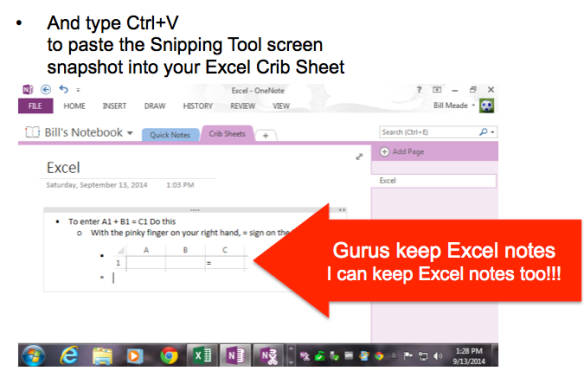This screenshot has width=584, height=371.
Task: Open the OneNote clipping tool taskbar button
Action: pos(269,355)
